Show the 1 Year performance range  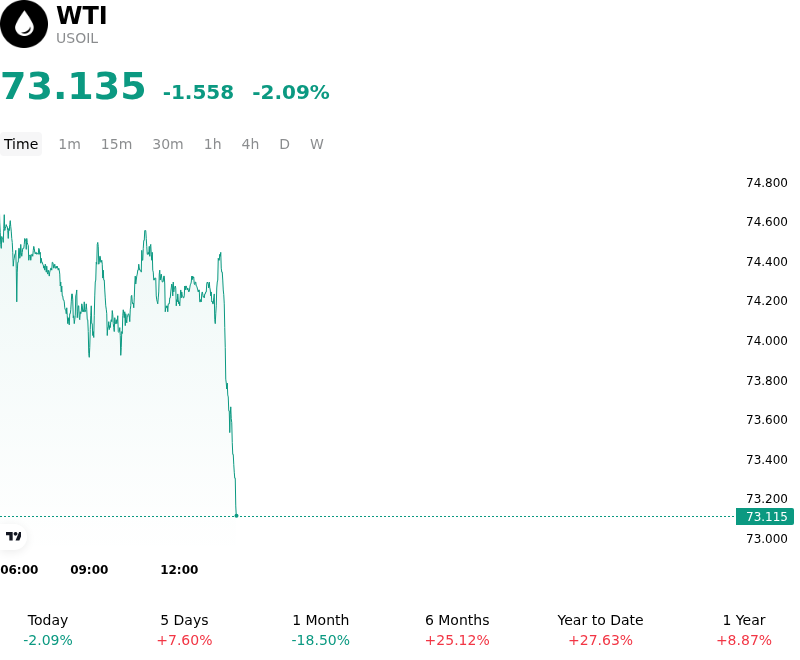pyautogui.click(x=744, y=630)
